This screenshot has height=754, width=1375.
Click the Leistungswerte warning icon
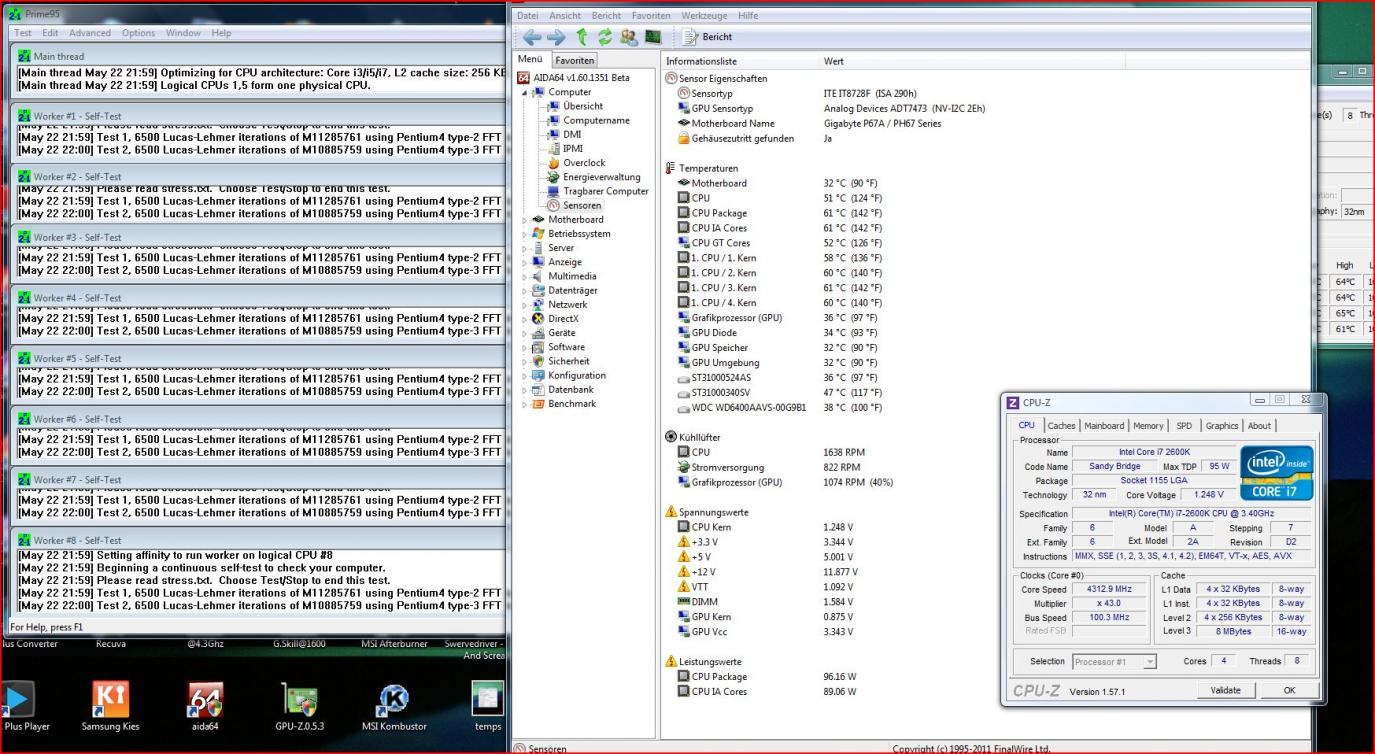click(x=671, y=662)
